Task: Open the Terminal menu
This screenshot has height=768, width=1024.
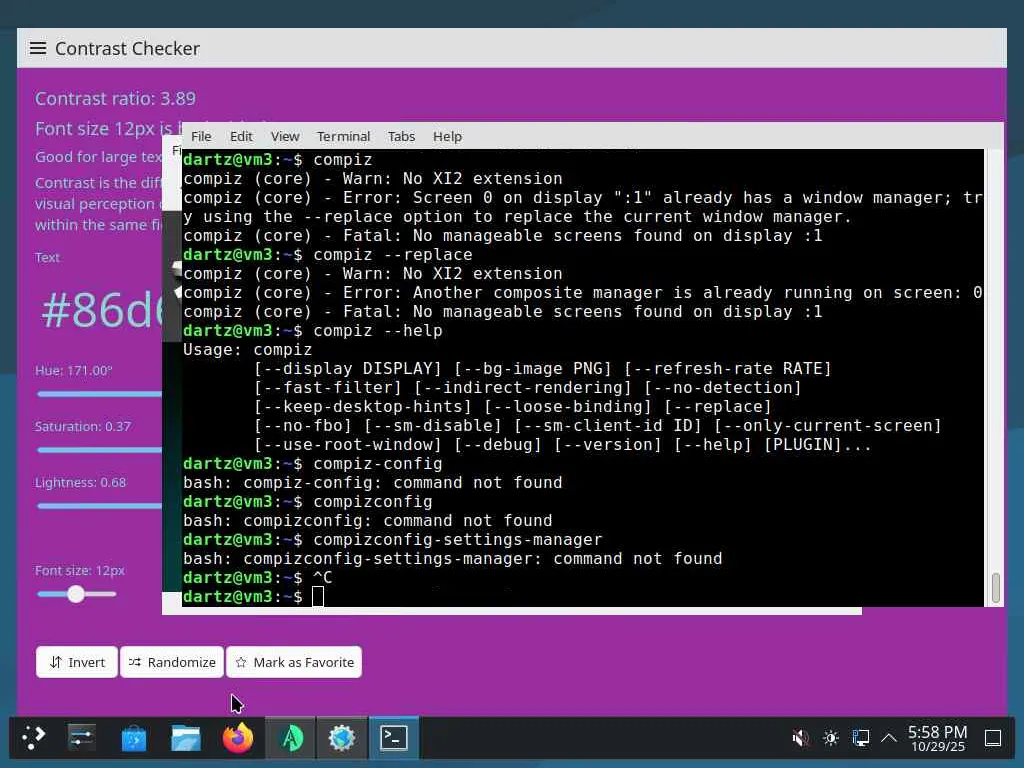Action: pyautogui.click(x=344, y=136)
